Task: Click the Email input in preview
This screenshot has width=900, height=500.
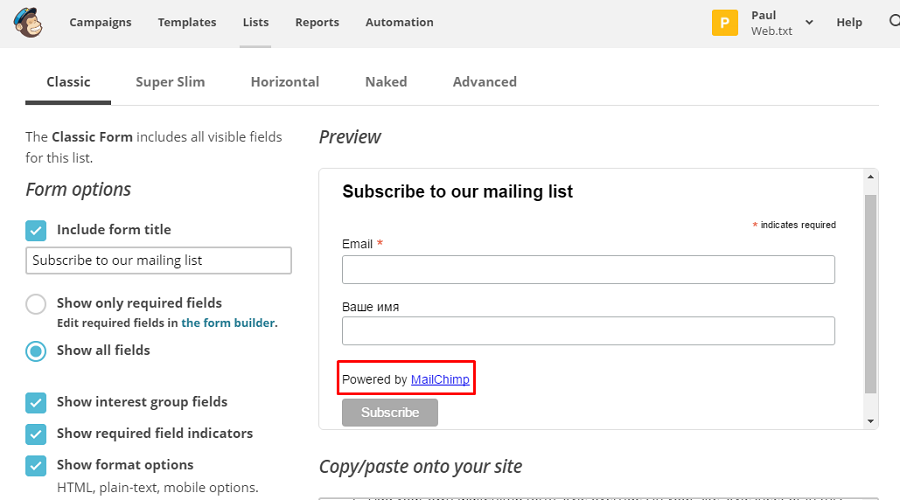Action: click(588, 270)
